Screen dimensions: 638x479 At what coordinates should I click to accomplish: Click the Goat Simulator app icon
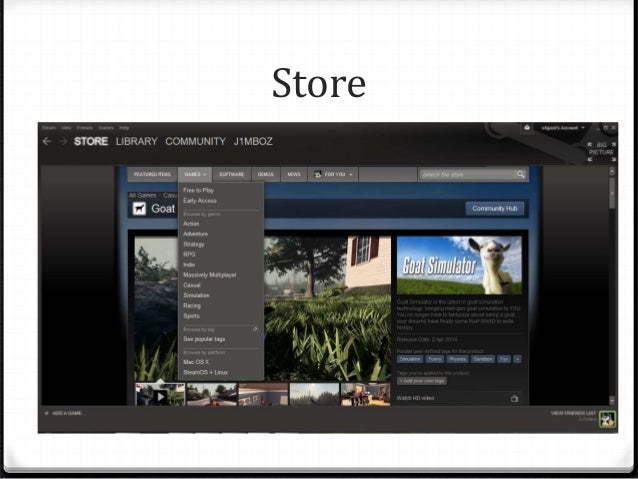139,209
